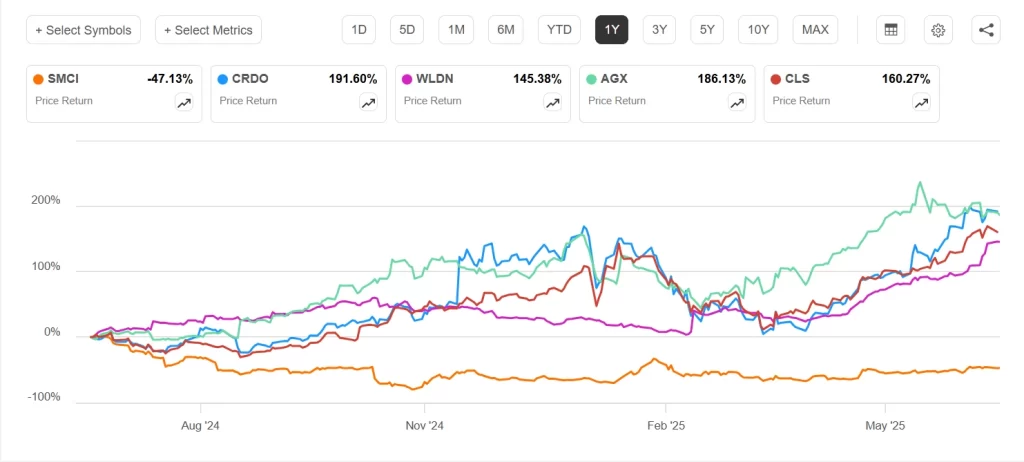1024x462 pixels.
Task: Click AGX price return trend icon
Action: [x=736, y=102]
